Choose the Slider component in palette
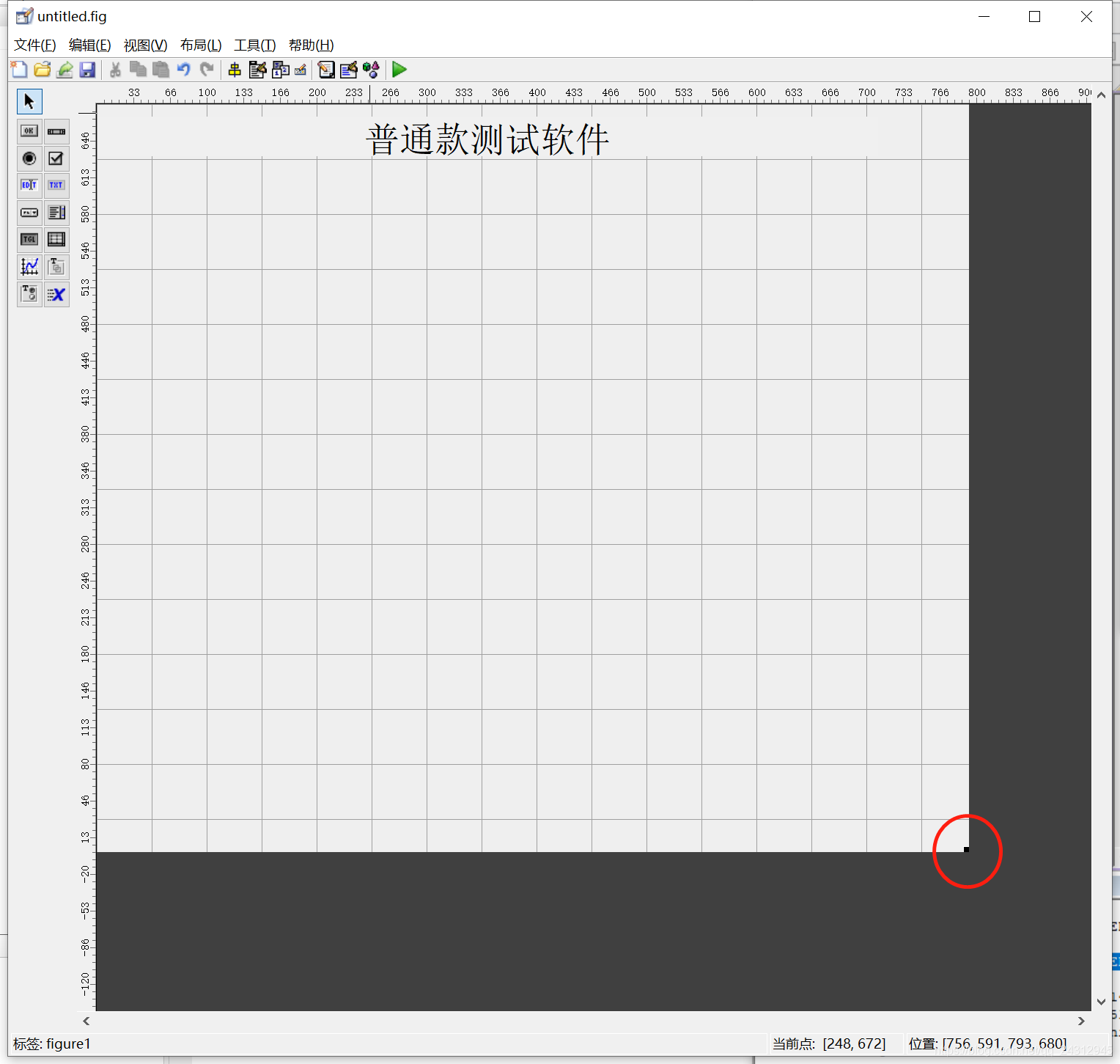 (x=56, y=131)
